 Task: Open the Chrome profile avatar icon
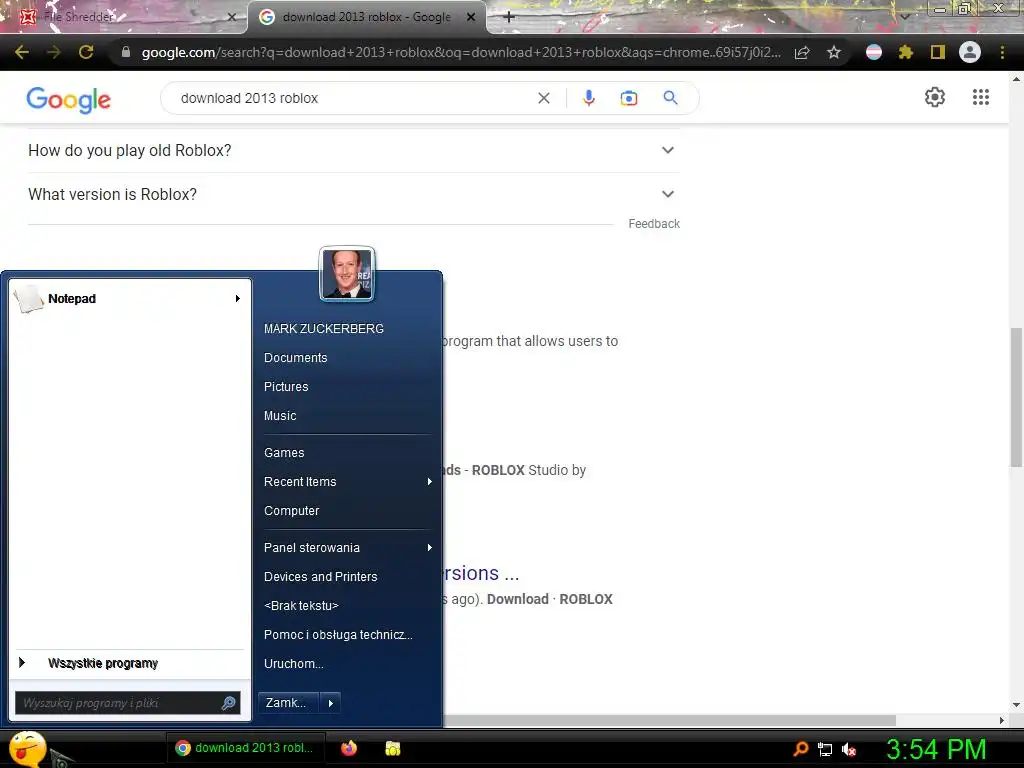tap(970, 52)
